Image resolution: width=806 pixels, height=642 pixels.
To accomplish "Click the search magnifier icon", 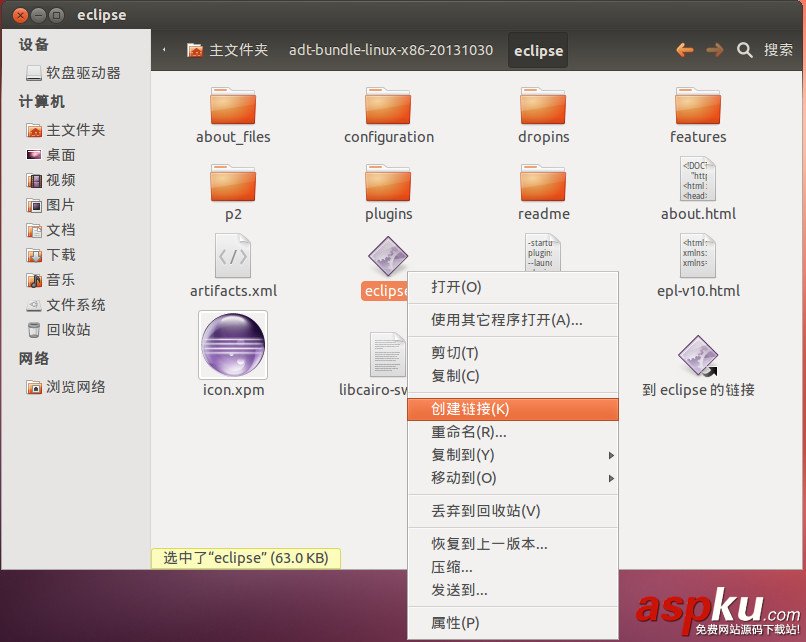I will [x=744, y=50].
